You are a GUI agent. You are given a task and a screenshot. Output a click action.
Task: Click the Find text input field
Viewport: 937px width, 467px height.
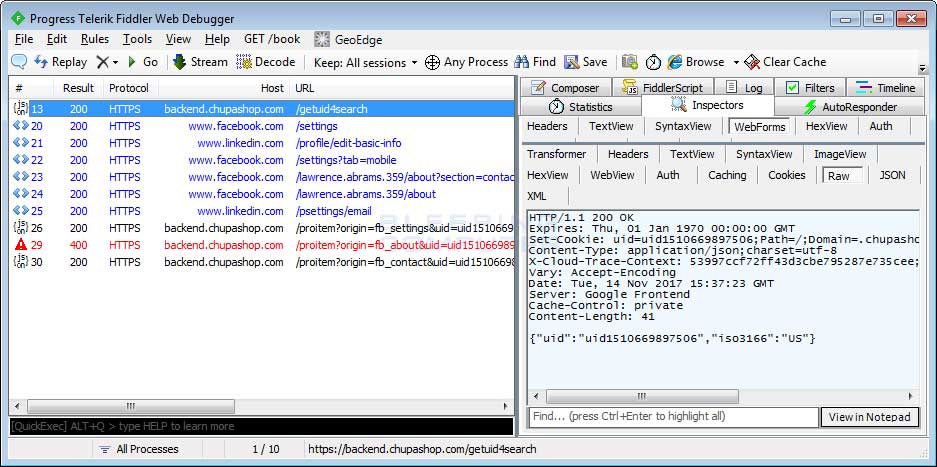point(673,417)
